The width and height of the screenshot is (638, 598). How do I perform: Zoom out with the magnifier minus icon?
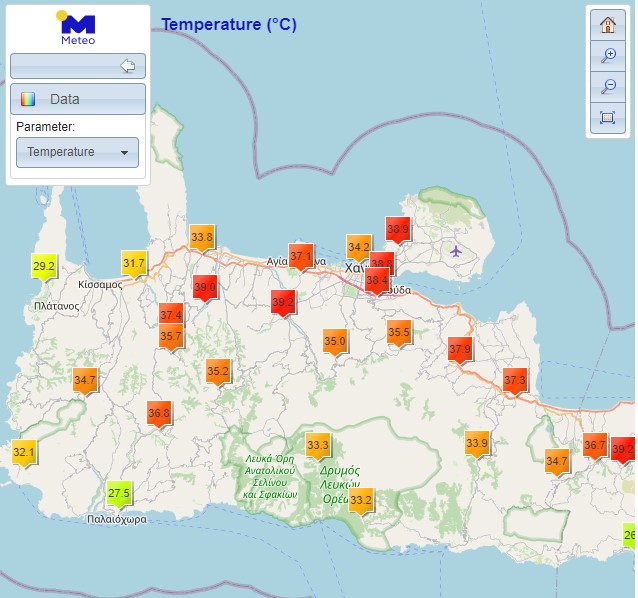[x=606, y=87]
